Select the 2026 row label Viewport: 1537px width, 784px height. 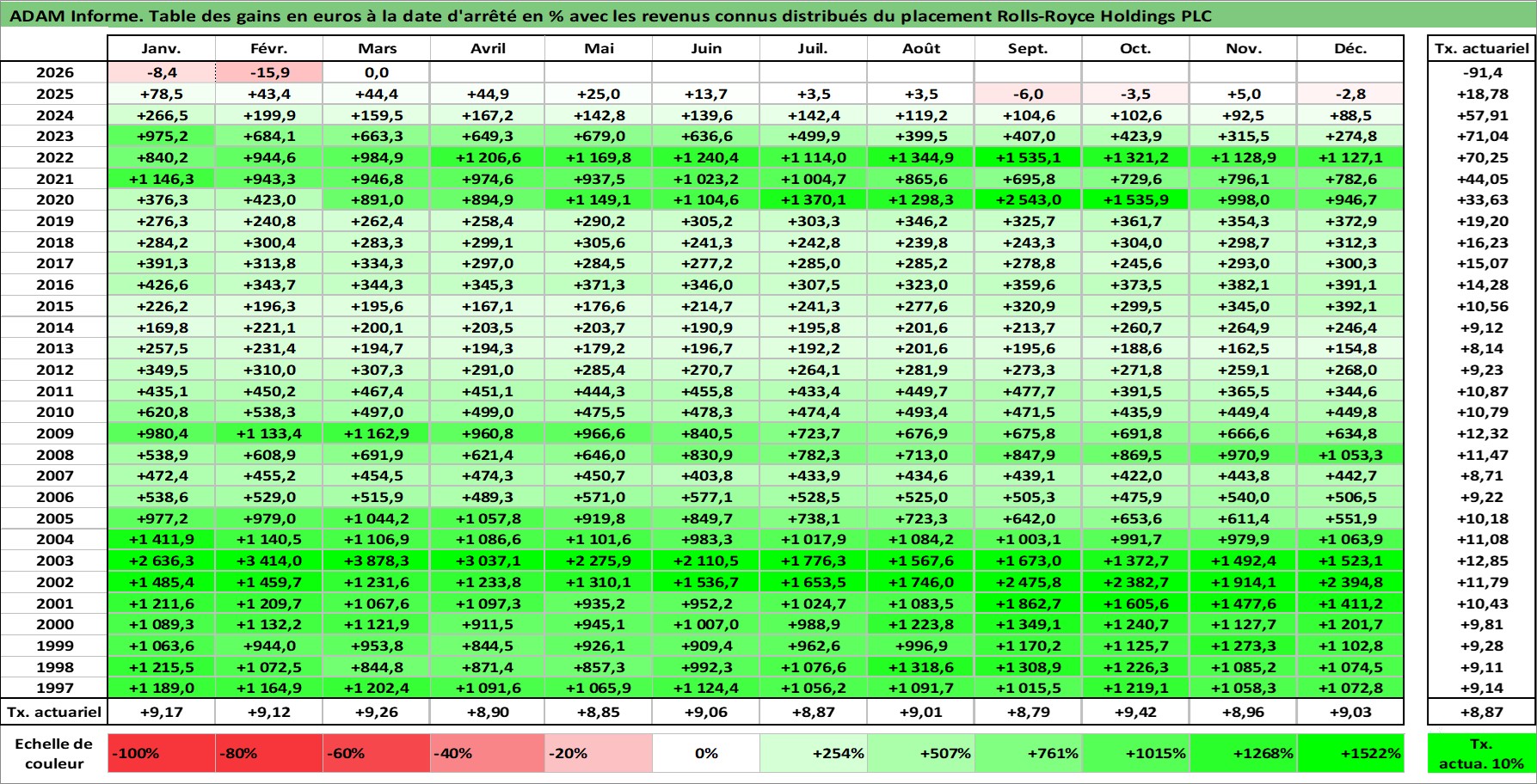pos(54,72)
